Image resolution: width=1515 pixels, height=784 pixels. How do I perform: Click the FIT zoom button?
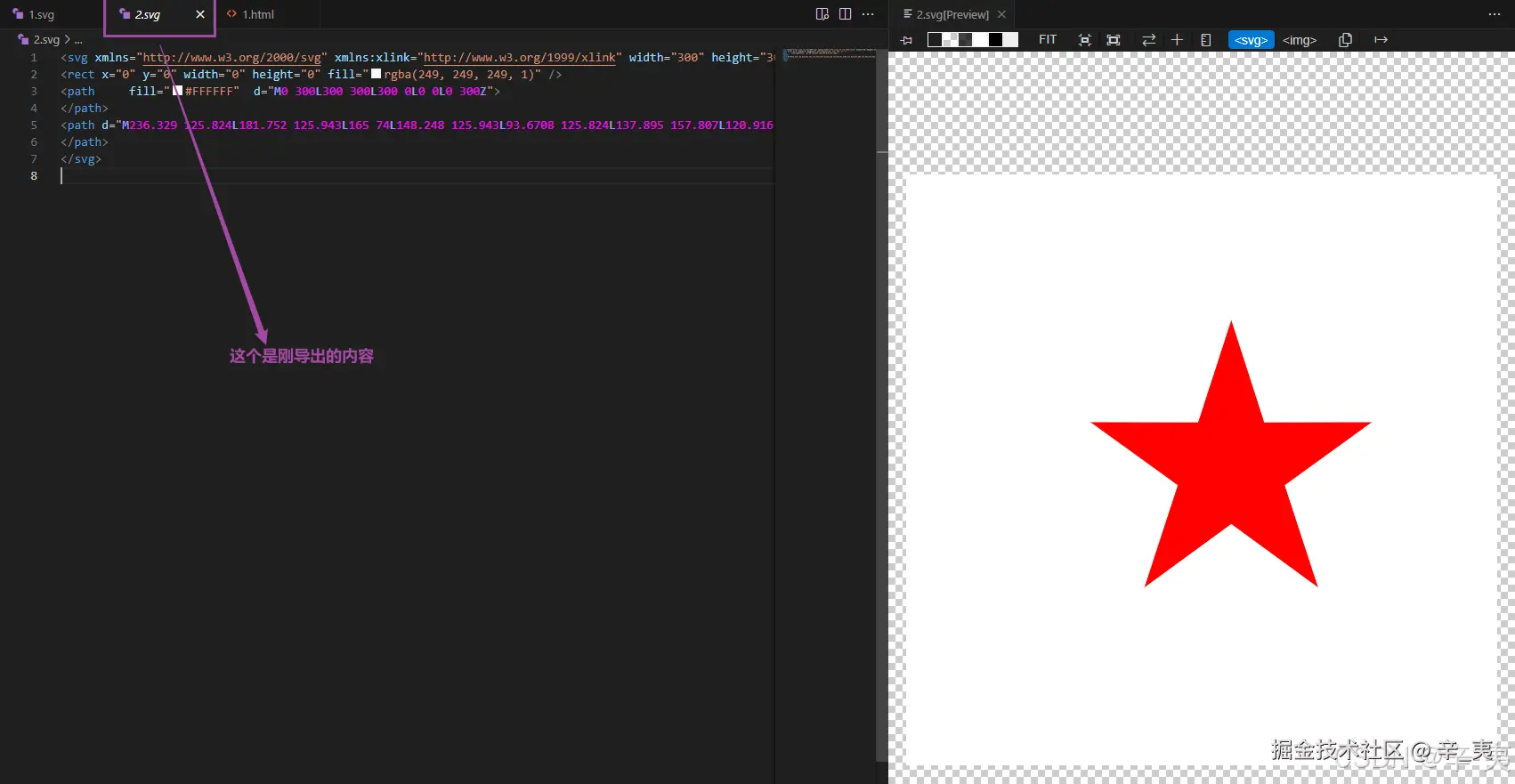click(x=1048, y=39)
